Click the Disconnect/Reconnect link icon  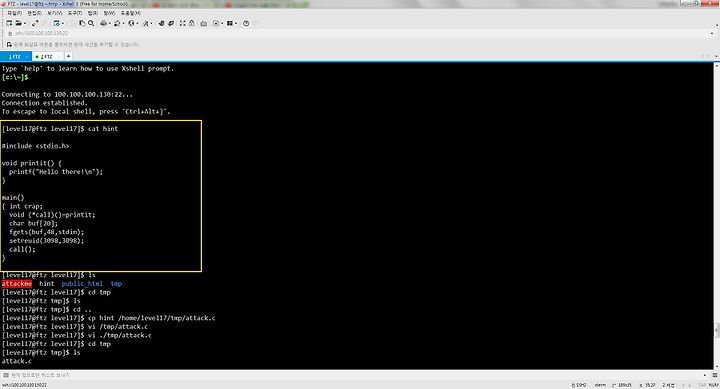point(35,23)
